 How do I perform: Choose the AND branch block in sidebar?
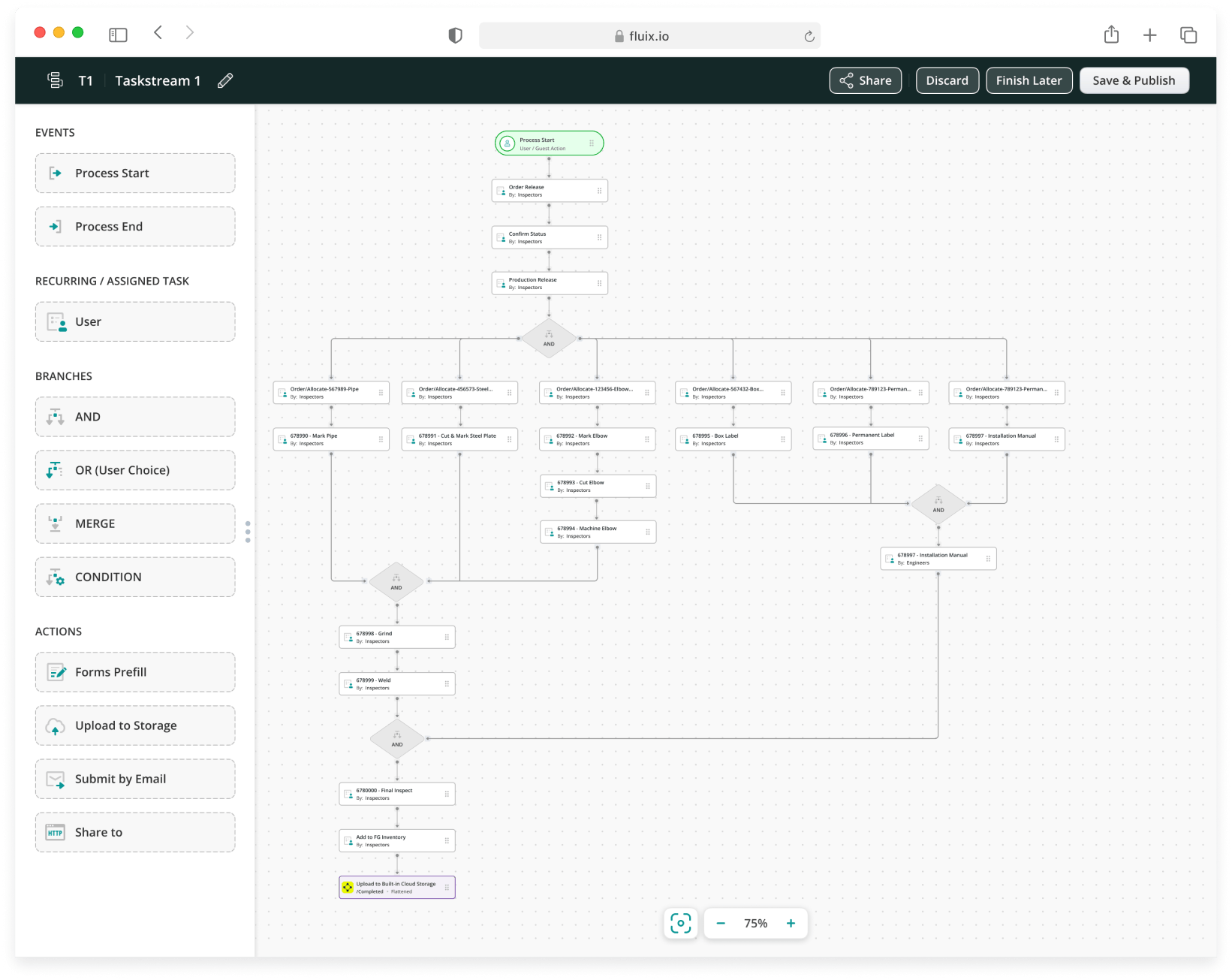coord(135,417)
